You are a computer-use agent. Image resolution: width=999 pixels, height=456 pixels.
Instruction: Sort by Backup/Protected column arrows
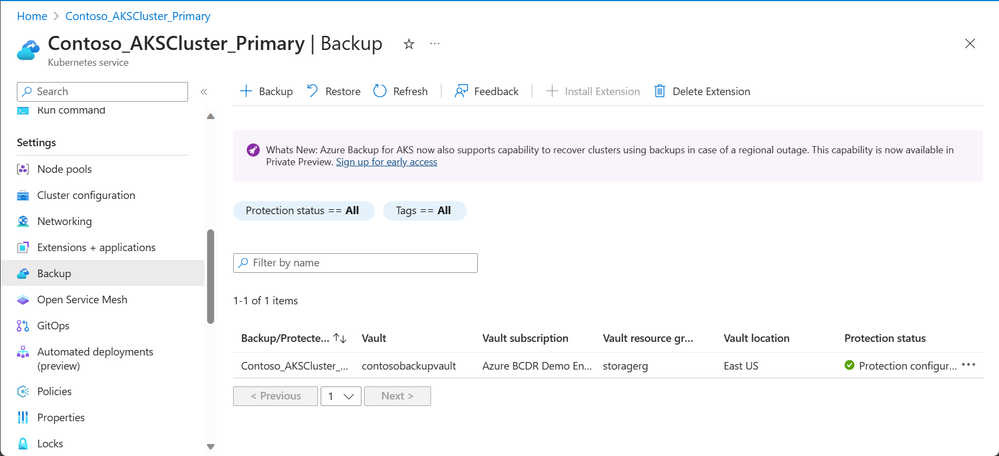point(339,338)
